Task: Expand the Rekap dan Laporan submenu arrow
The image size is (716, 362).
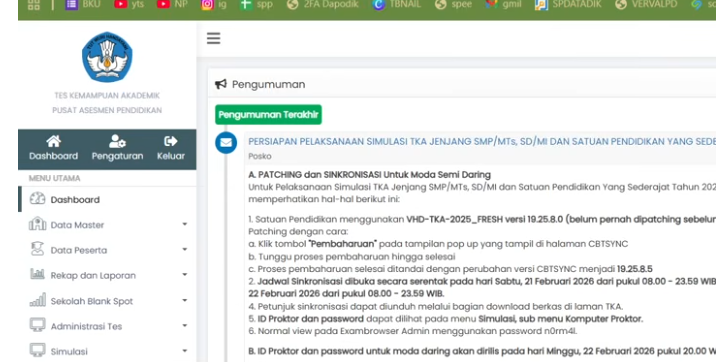Action: [184, 274]
